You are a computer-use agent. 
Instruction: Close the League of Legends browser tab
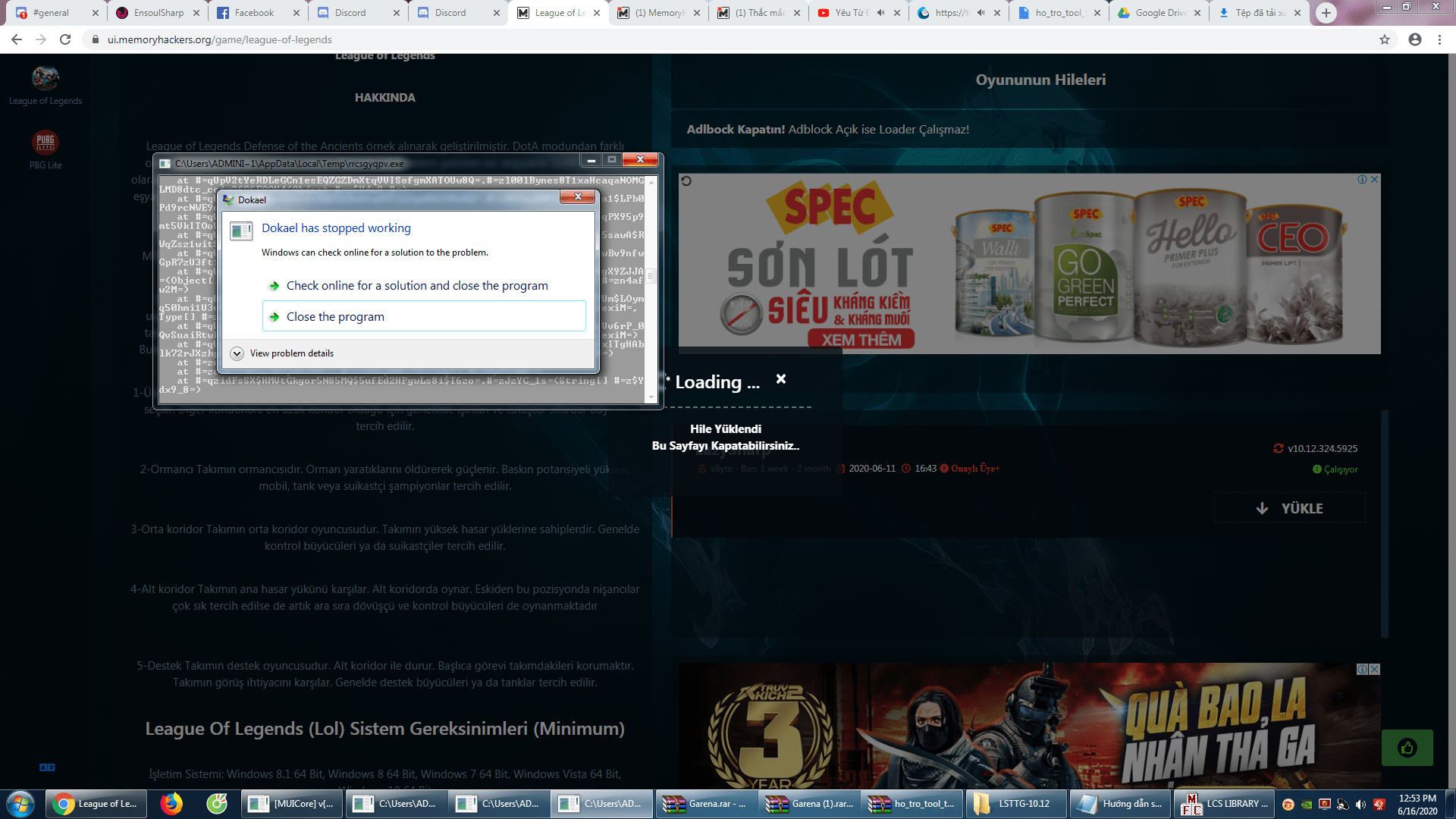(597, 13)
